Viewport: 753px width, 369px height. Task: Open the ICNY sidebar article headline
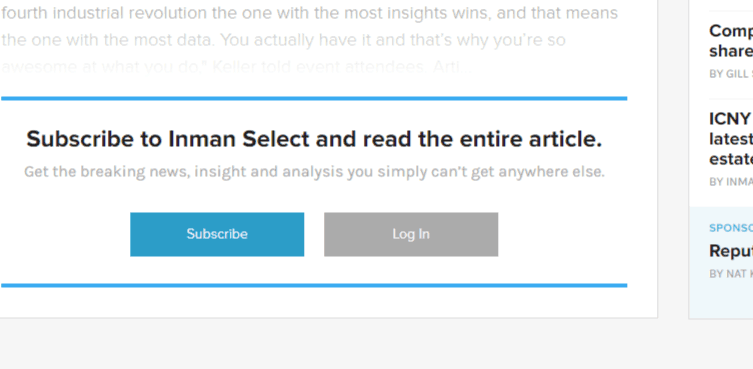[731, 139]
